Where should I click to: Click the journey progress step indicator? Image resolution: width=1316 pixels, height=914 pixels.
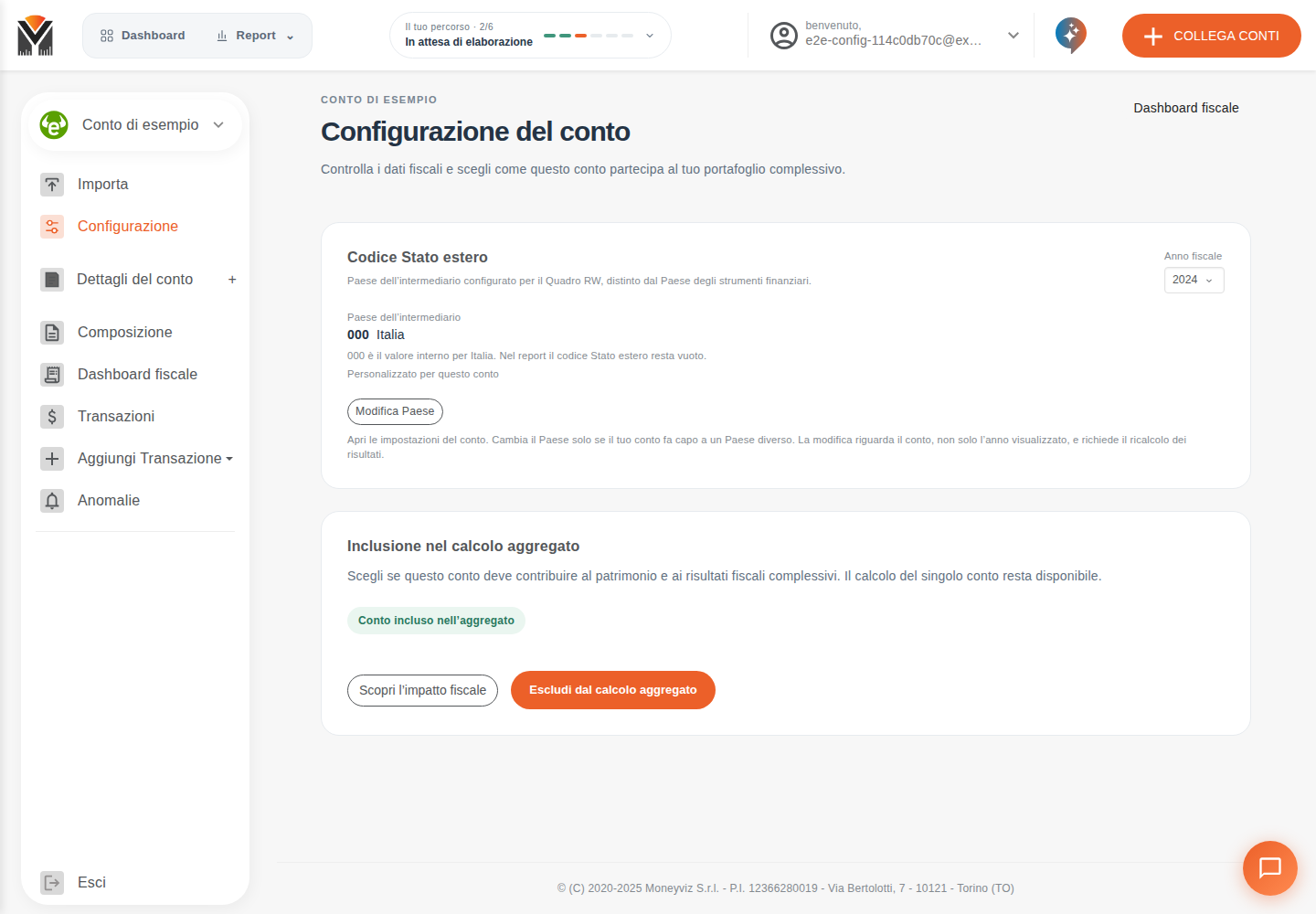pos(589,36)
